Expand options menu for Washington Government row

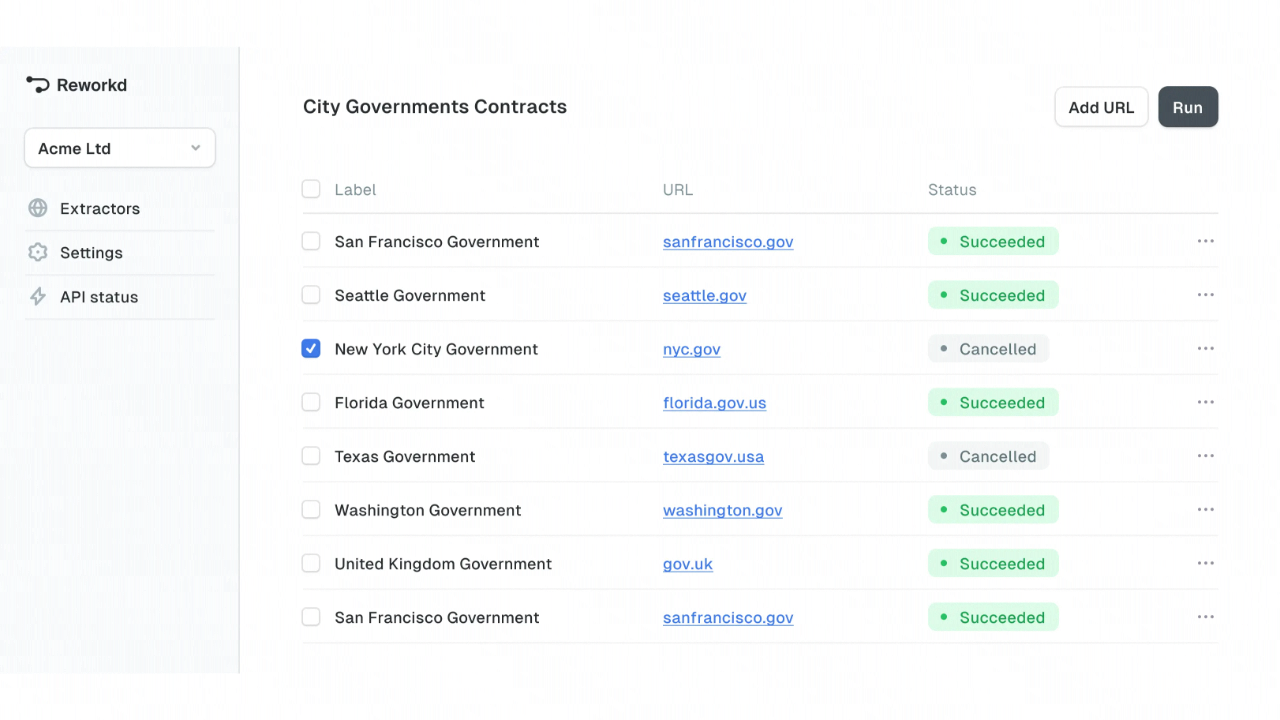coord(1205,510)
